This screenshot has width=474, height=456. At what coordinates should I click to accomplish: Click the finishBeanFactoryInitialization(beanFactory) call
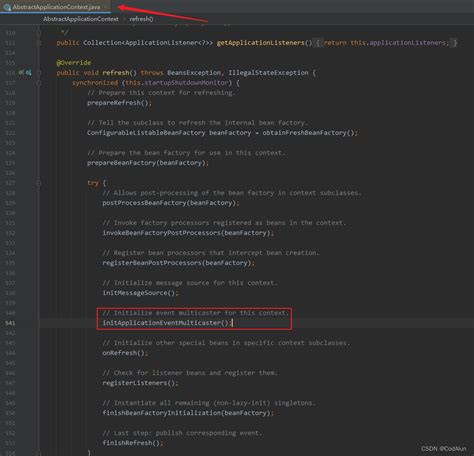(186, 413)
